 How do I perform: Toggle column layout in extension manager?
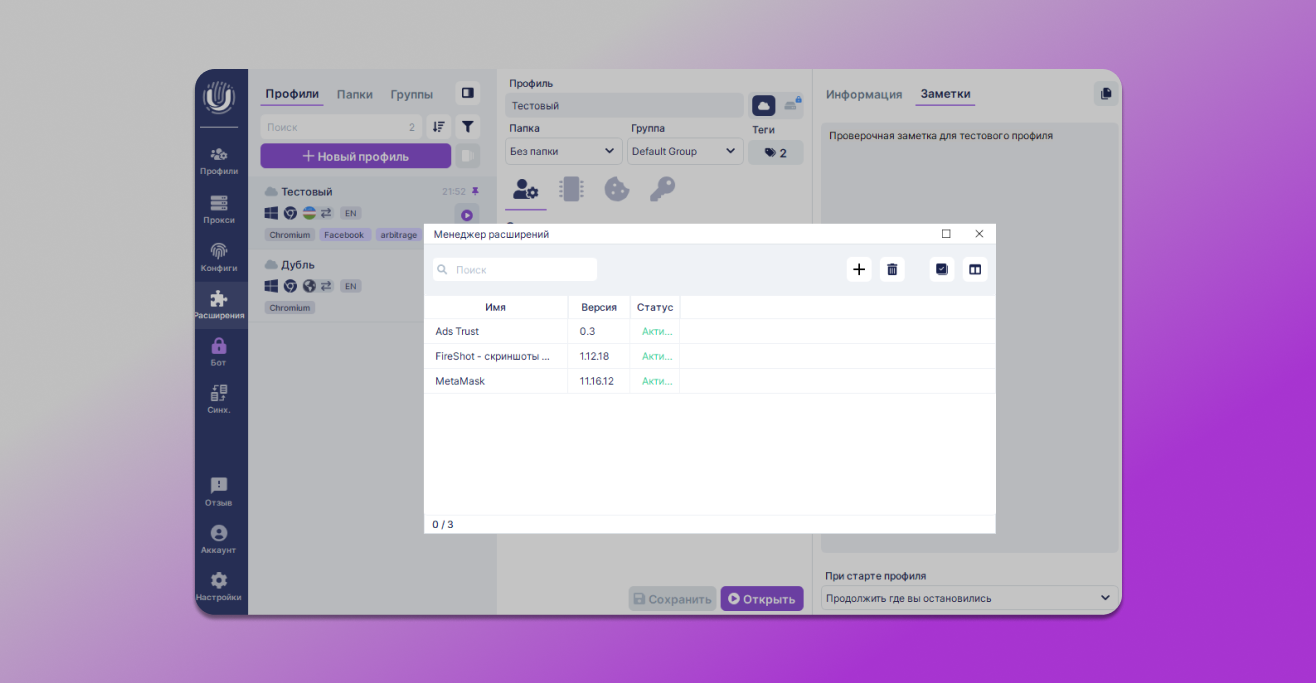coord(975,269)
